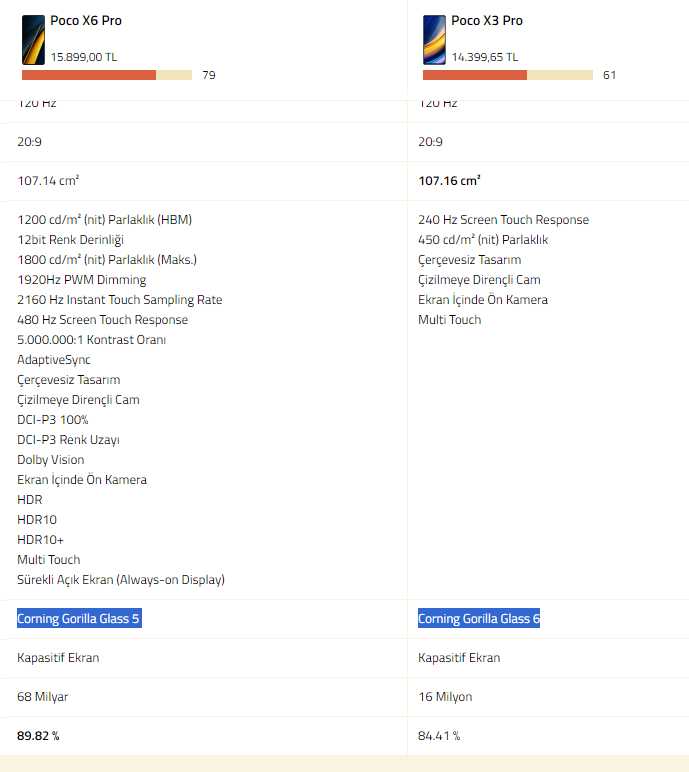This screenshot has height=772, width=689.
Task: Click the Poco X6 Pro score bar
Action: [107, 75]
